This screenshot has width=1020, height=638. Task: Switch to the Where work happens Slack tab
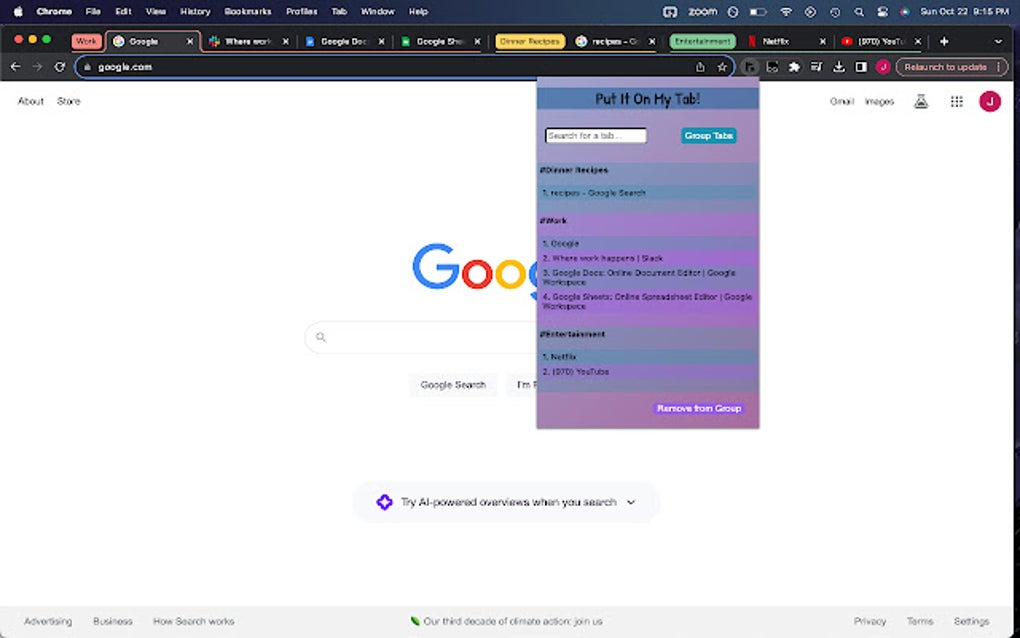[247, 41]
